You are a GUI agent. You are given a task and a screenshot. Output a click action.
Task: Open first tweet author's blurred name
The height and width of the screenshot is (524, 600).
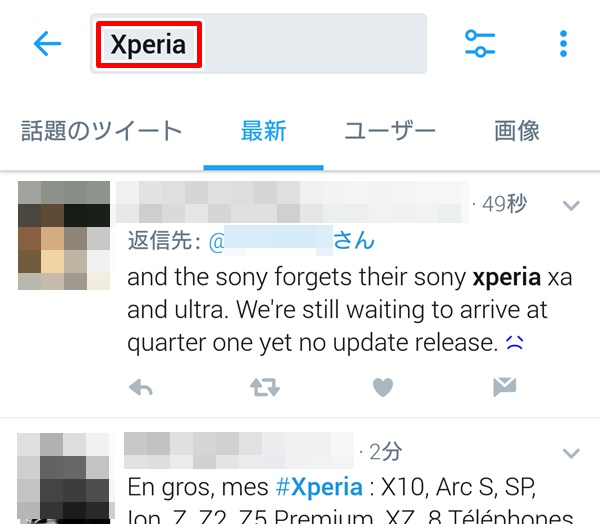pos(292,202)
